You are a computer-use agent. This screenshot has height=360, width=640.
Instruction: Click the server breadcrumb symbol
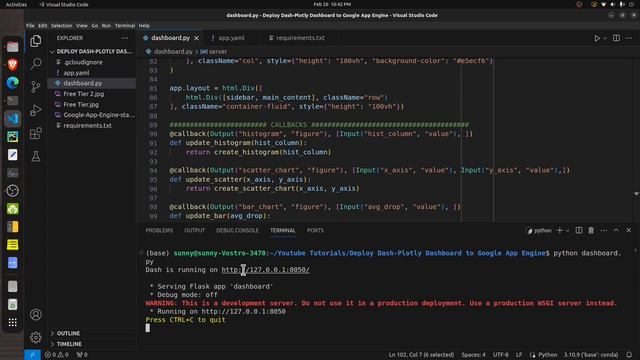coord(218,52)
